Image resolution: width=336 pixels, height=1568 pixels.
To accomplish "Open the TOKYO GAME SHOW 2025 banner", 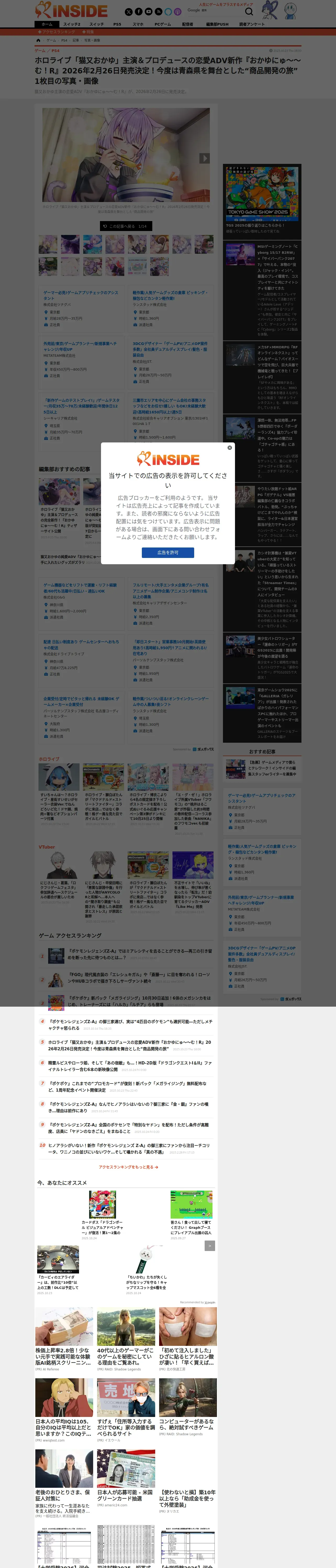I will pyautogui.click(x=262, y=194).
